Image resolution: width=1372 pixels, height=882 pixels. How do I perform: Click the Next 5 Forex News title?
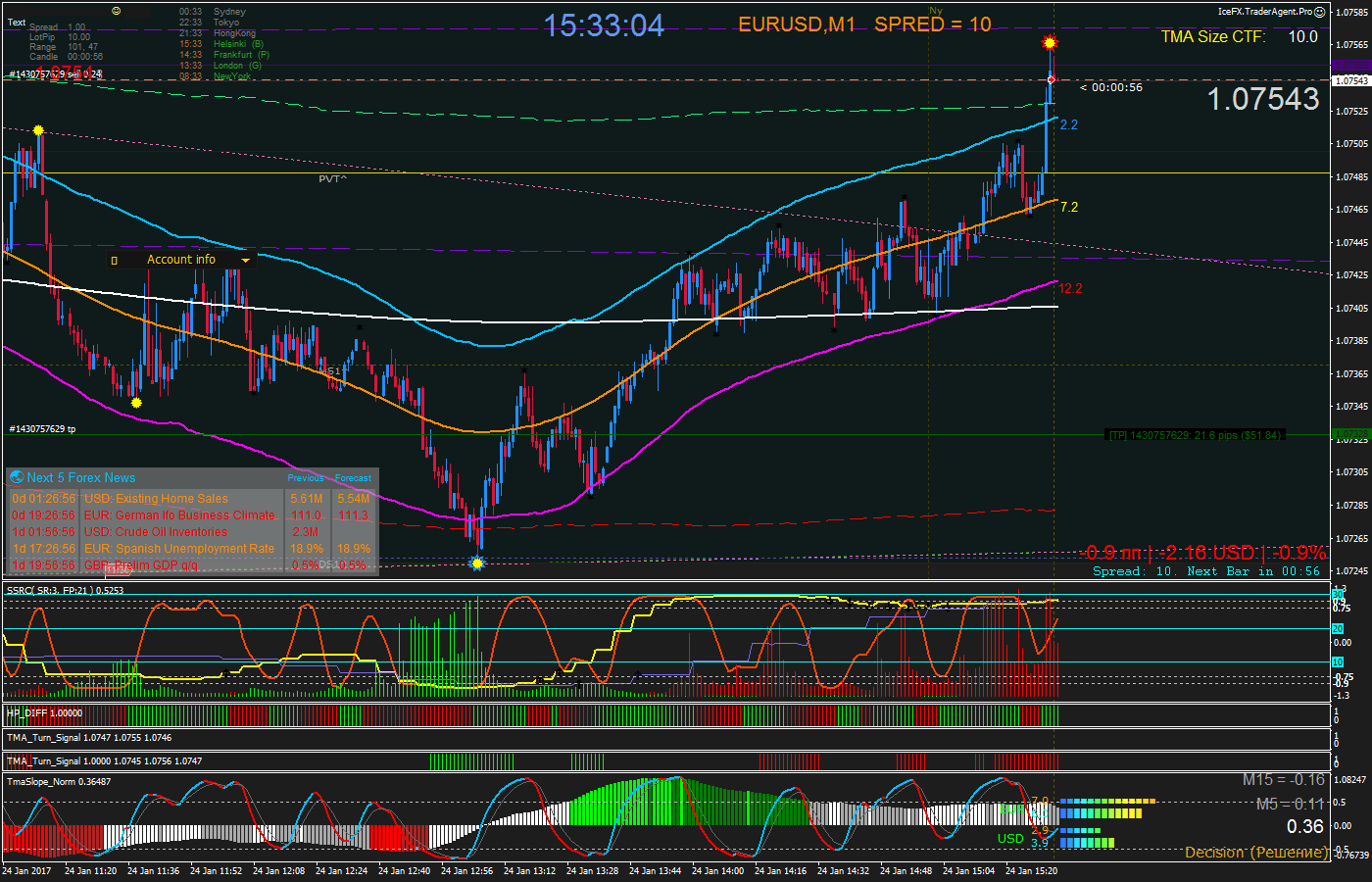81,477
